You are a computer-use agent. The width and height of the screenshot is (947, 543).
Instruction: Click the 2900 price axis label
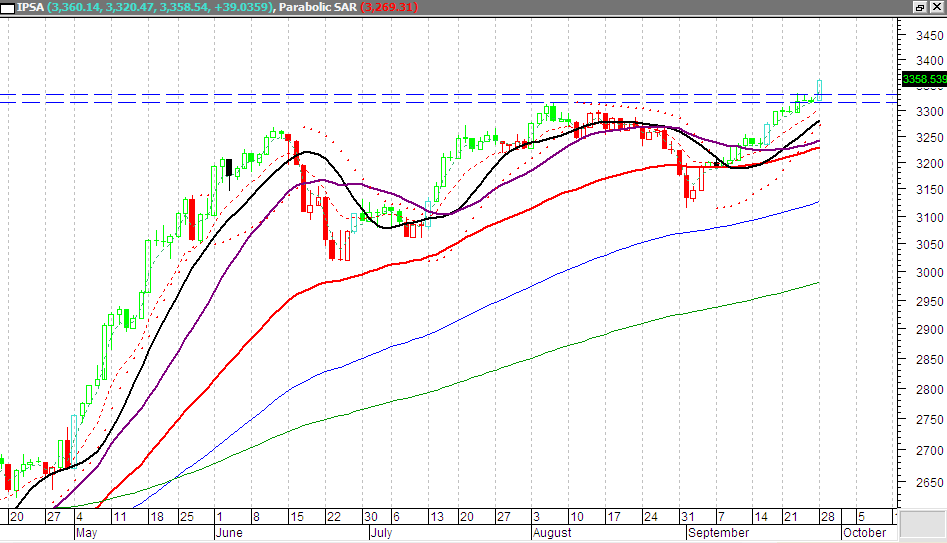pos(929,330)
